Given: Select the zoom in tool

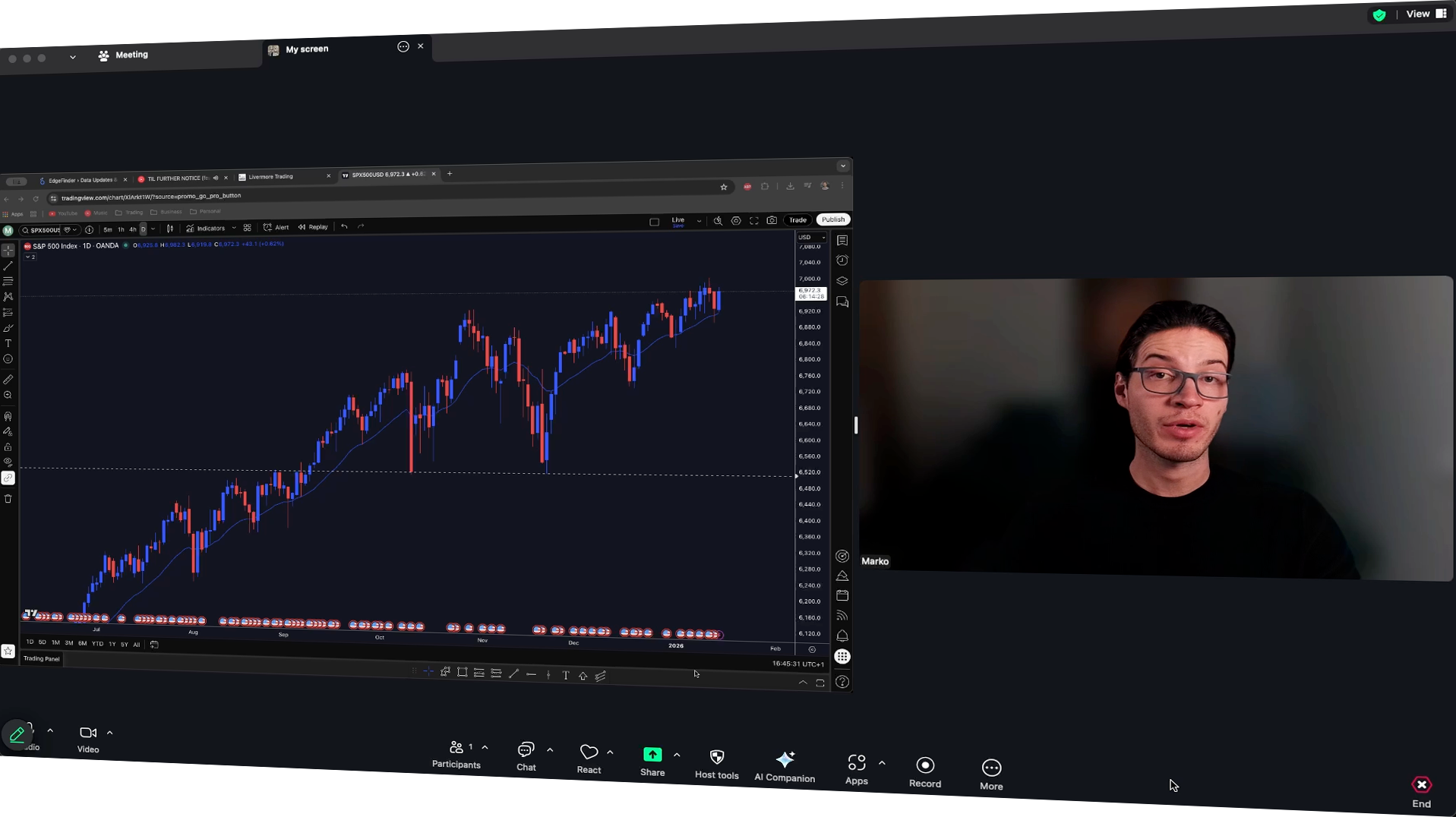Looking at the screenshot, I should pos(8,395).
